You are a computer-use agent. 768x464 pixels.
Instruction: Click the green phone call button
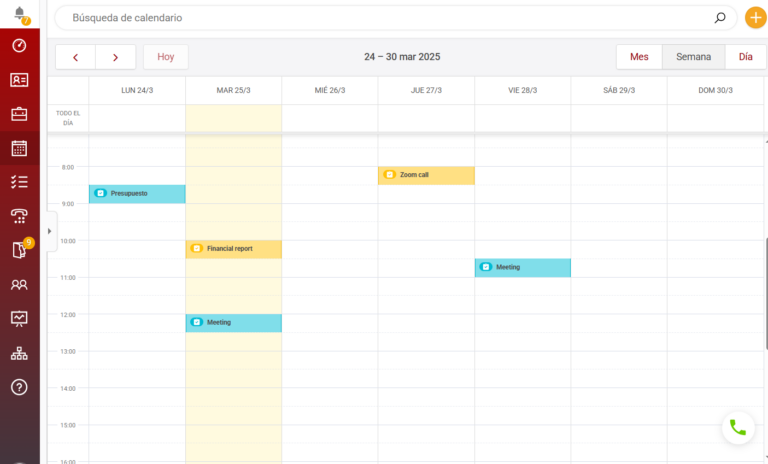tap(738, 427)
